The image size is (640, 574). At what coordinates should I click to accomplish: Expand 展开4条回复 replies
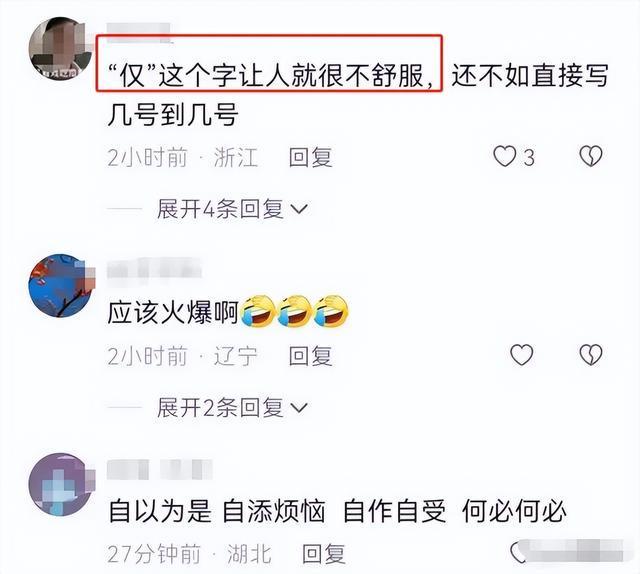[x=220, y=209]
